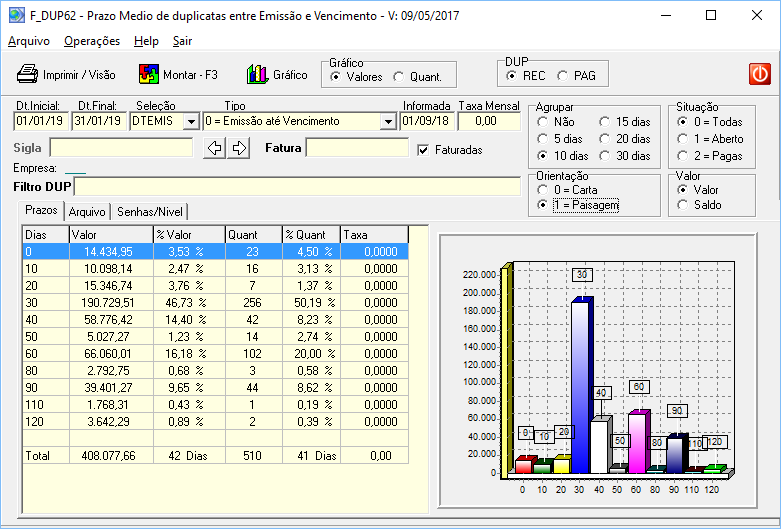
Task: Open the Operações menu
Action: pyautogui.click(x=92, y=41)
